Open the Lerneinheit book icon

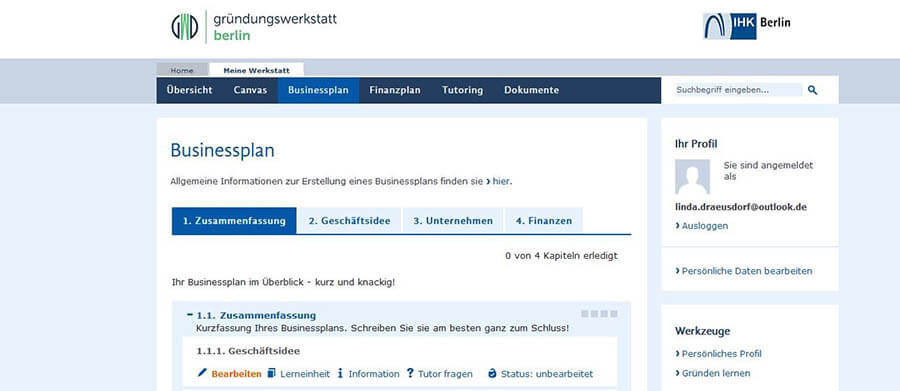click(x=272, y=373)
